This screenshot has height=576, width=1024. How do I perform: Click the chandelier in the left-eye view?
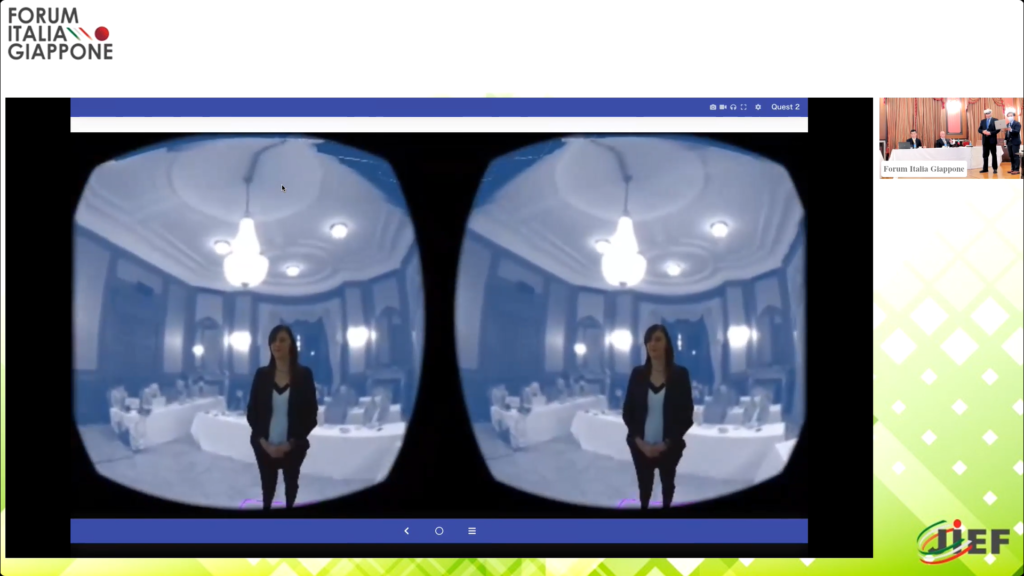(246, 255)
